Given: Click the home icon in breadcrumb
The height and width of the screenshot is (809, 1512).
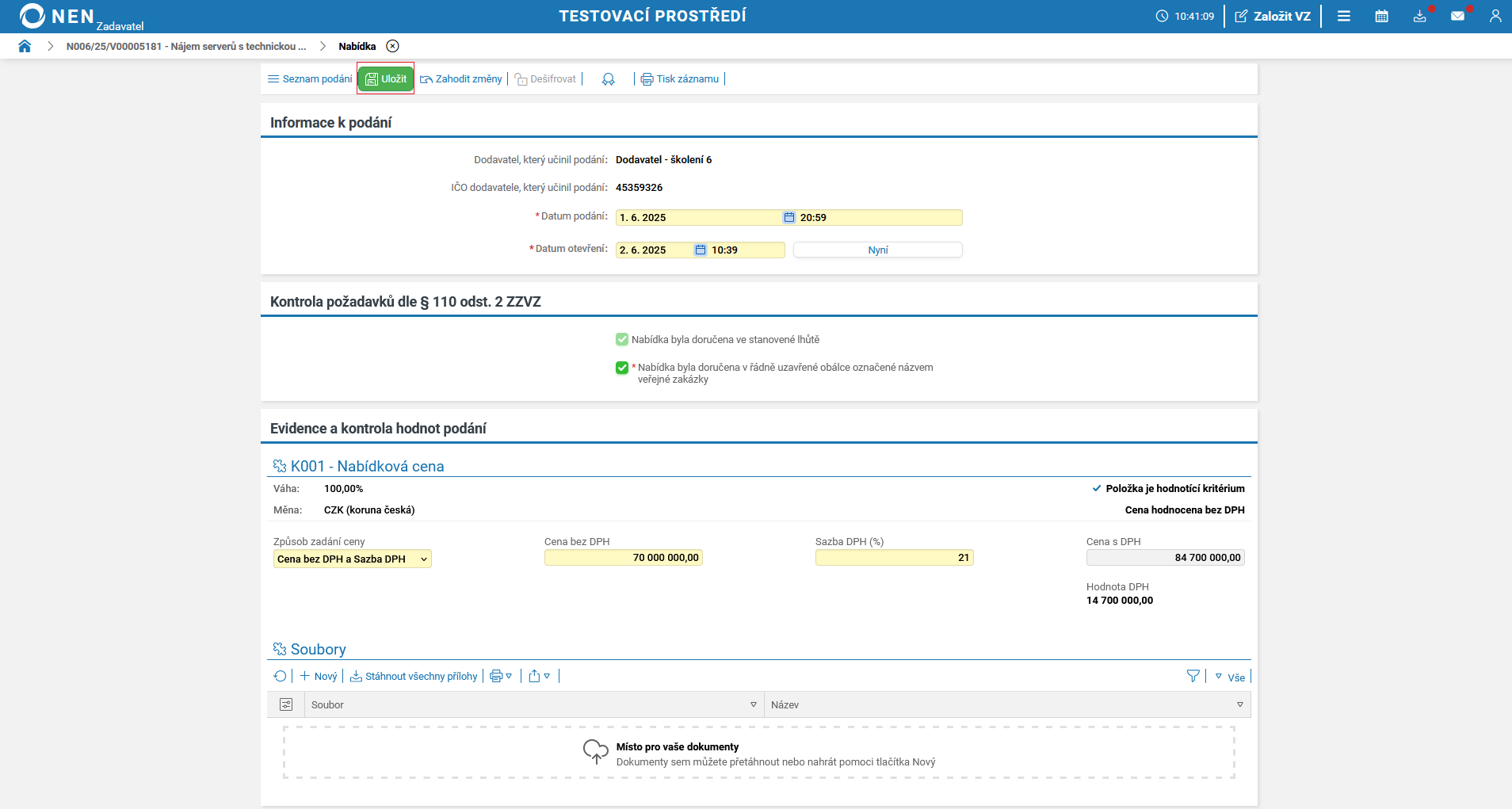Looking at the screenshot, I should [x=25, y=46].
